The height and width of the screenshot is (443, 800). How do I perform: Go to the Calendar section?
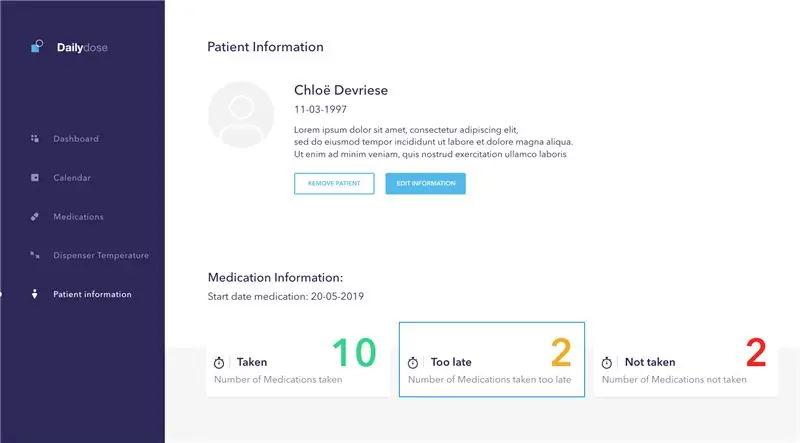click(x=72, y=178)
